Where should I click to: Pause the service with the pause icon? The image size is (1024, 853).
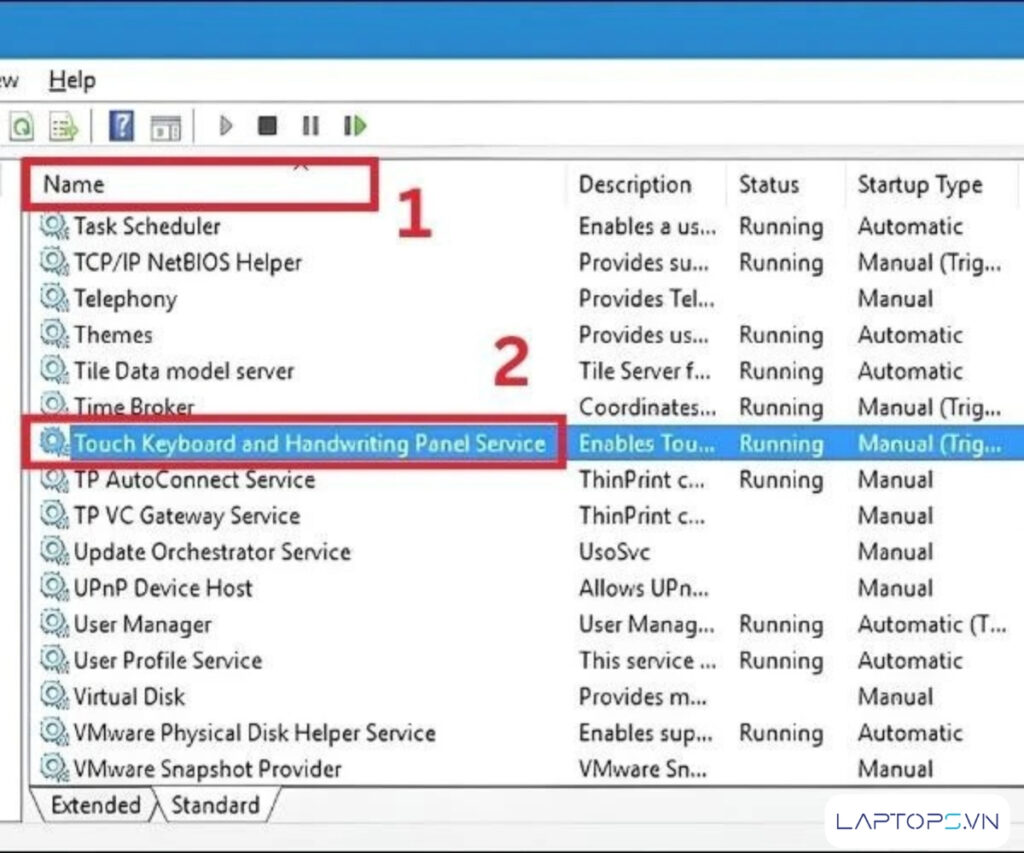(310, 125)
